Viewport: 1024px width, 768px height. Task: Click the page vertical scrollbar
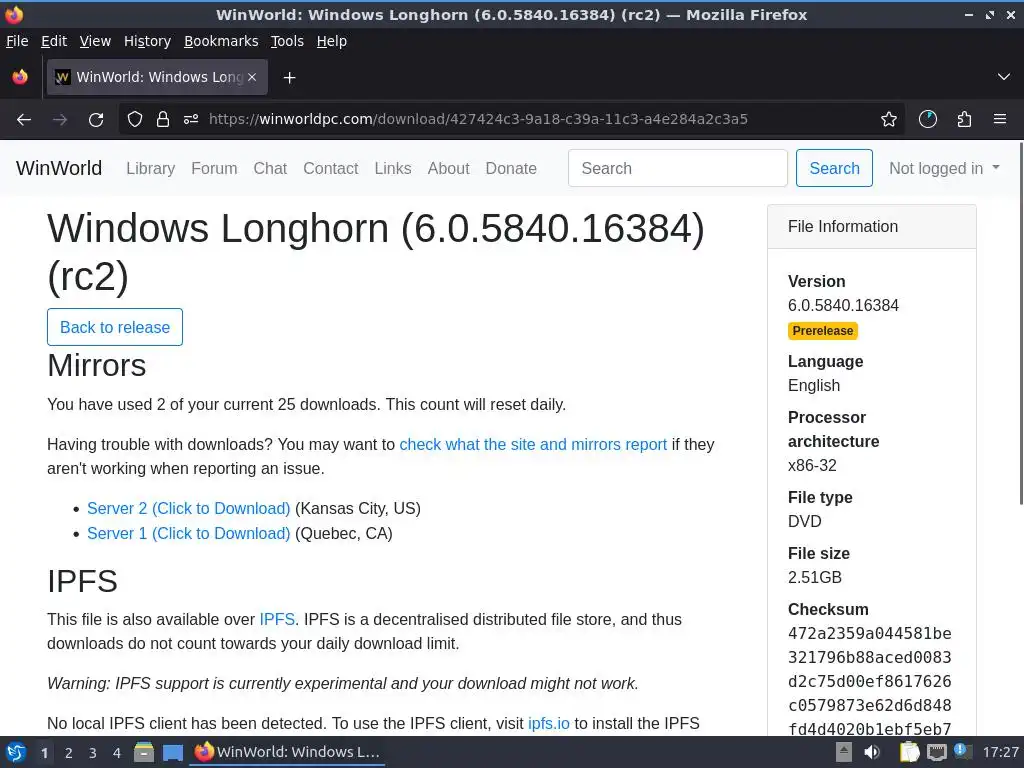(x=1020, y=323)
